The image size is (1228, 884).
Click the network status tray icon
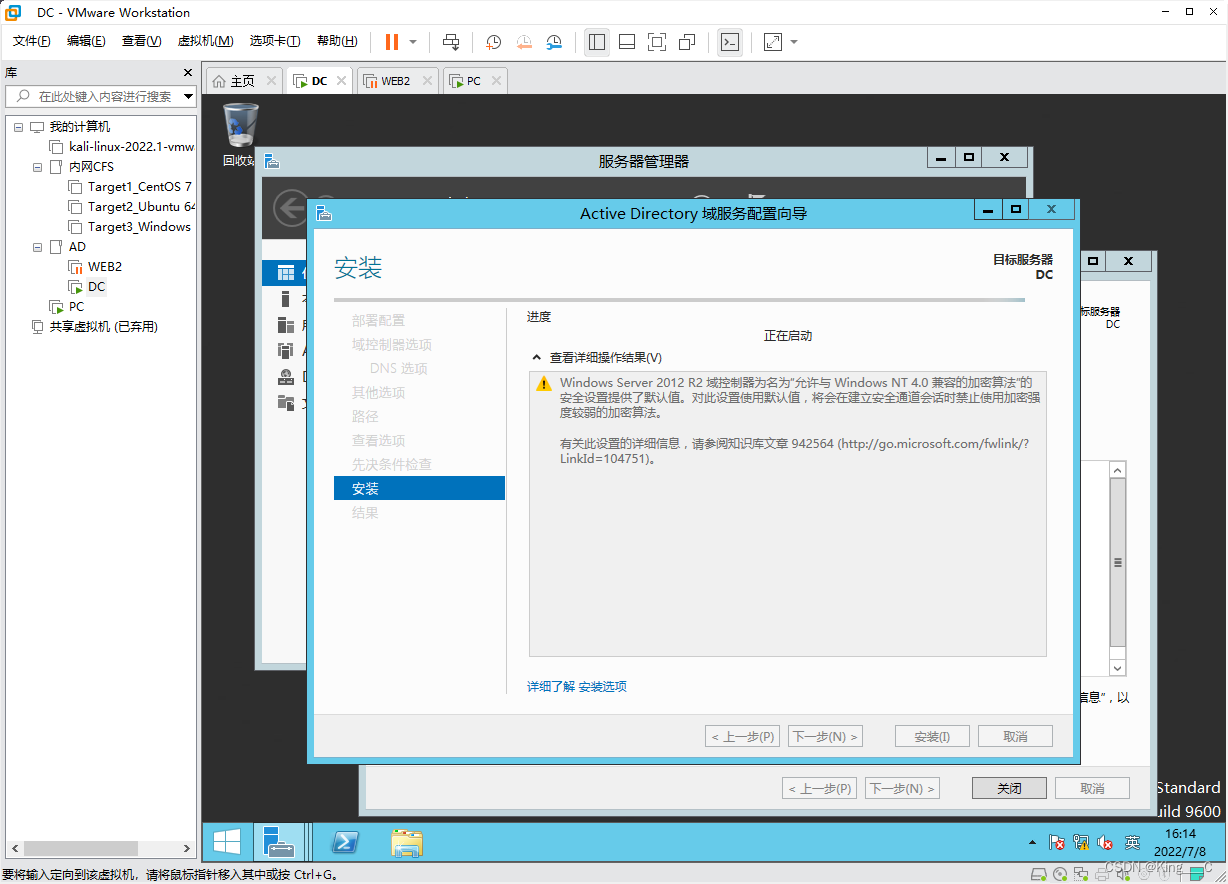pos(1081,843)
